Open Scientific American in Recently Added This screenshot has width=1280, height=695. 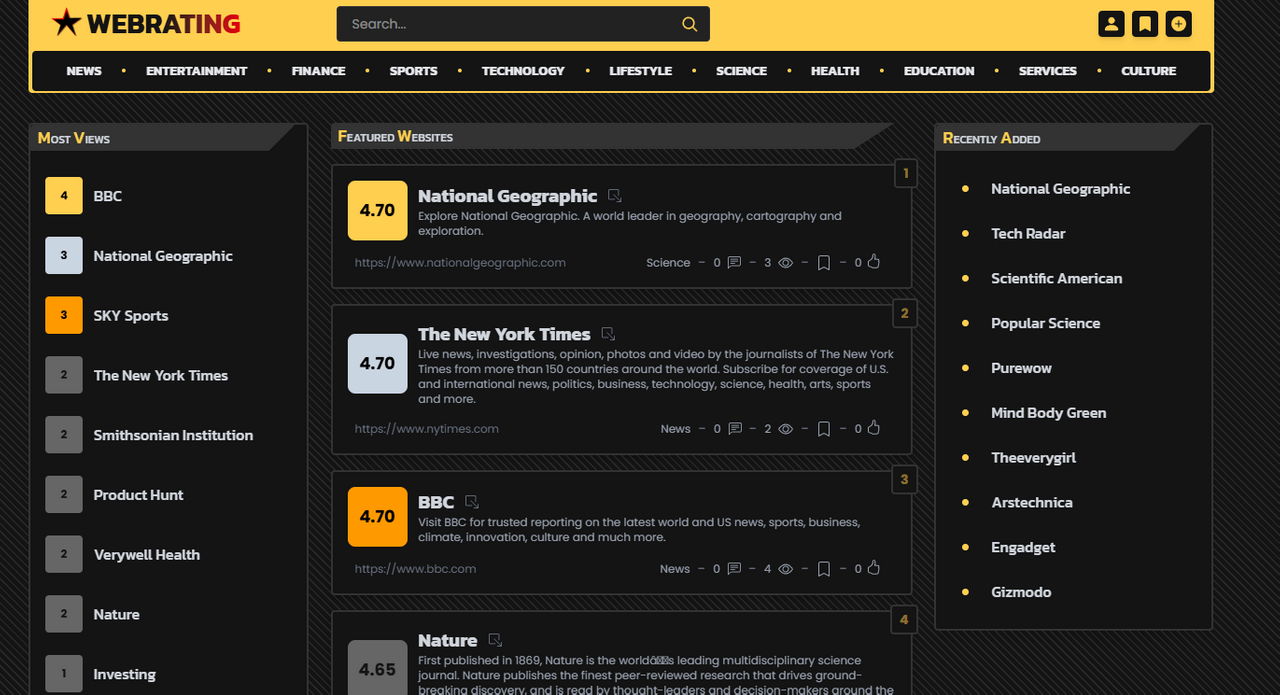1056,279
